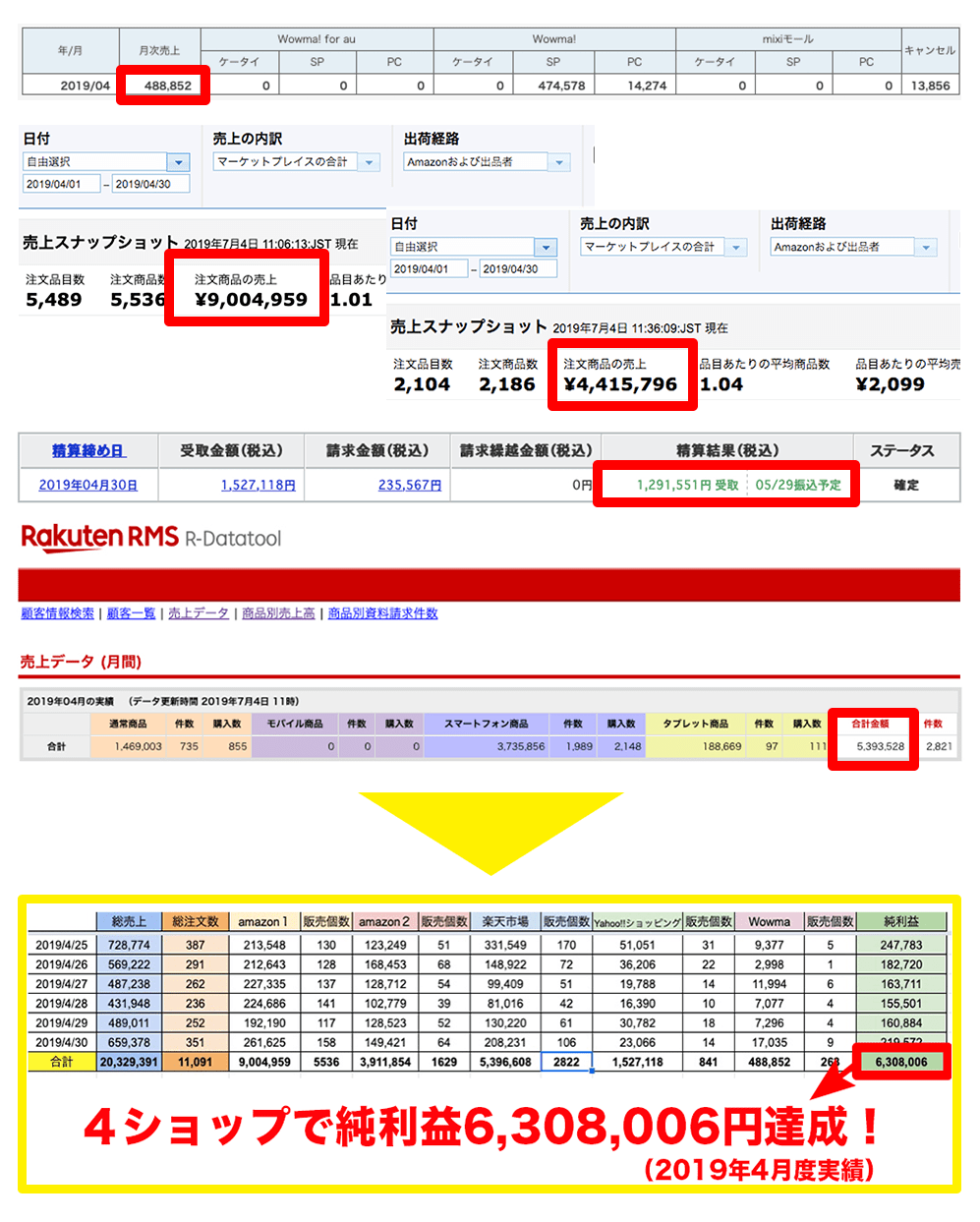Open the 235,567円 billed amount link

(410, 485)
